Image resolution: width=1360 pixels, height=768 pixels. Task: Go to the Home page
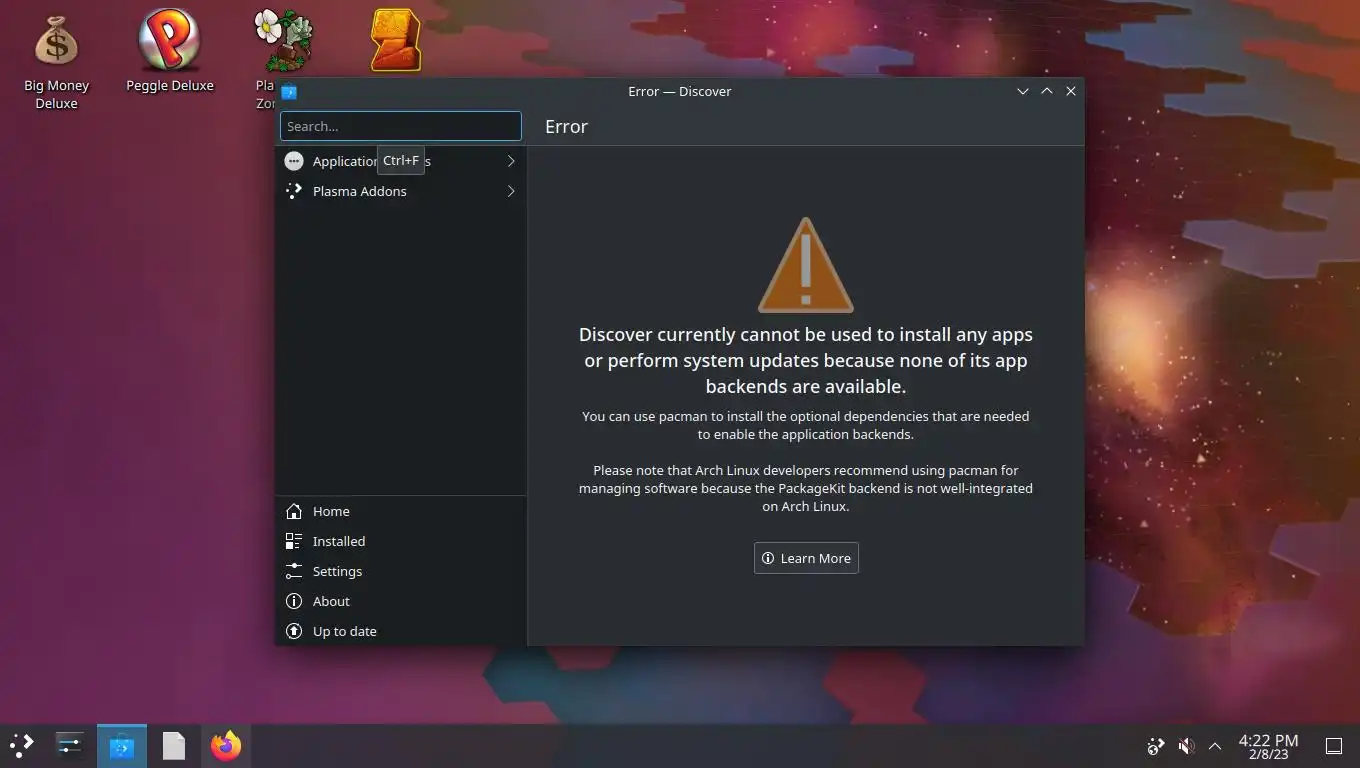(x=400, y=511)
